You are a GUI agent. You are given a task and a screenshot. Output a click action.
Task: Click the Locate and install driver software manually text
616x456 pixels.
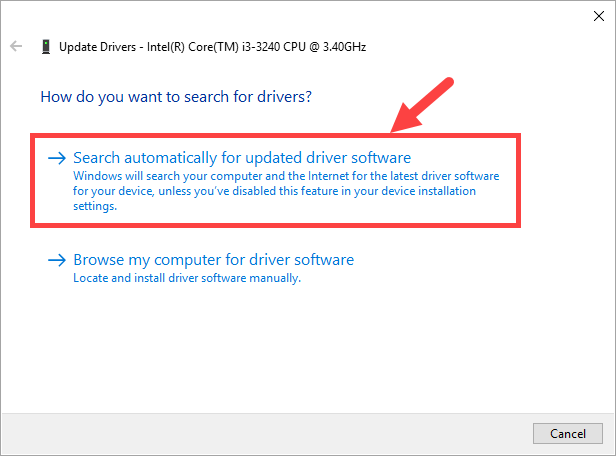[187, 278]
